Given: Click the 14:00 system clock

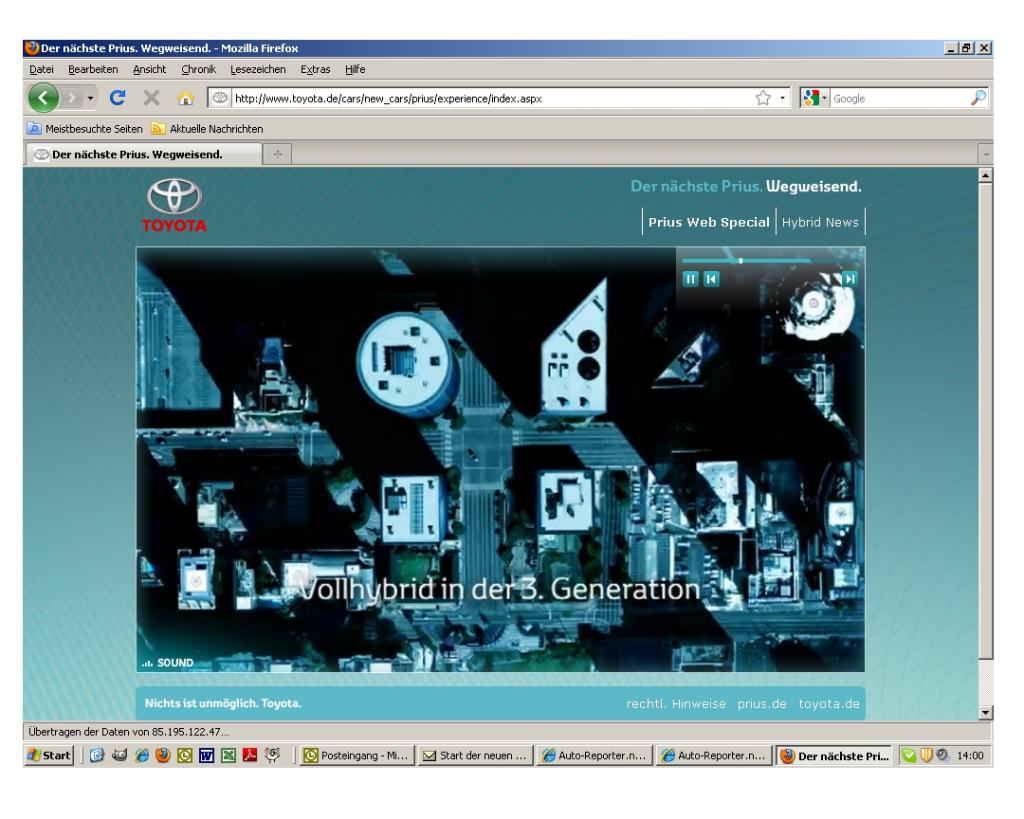Looking at the screenshot, I should point(970,756).
